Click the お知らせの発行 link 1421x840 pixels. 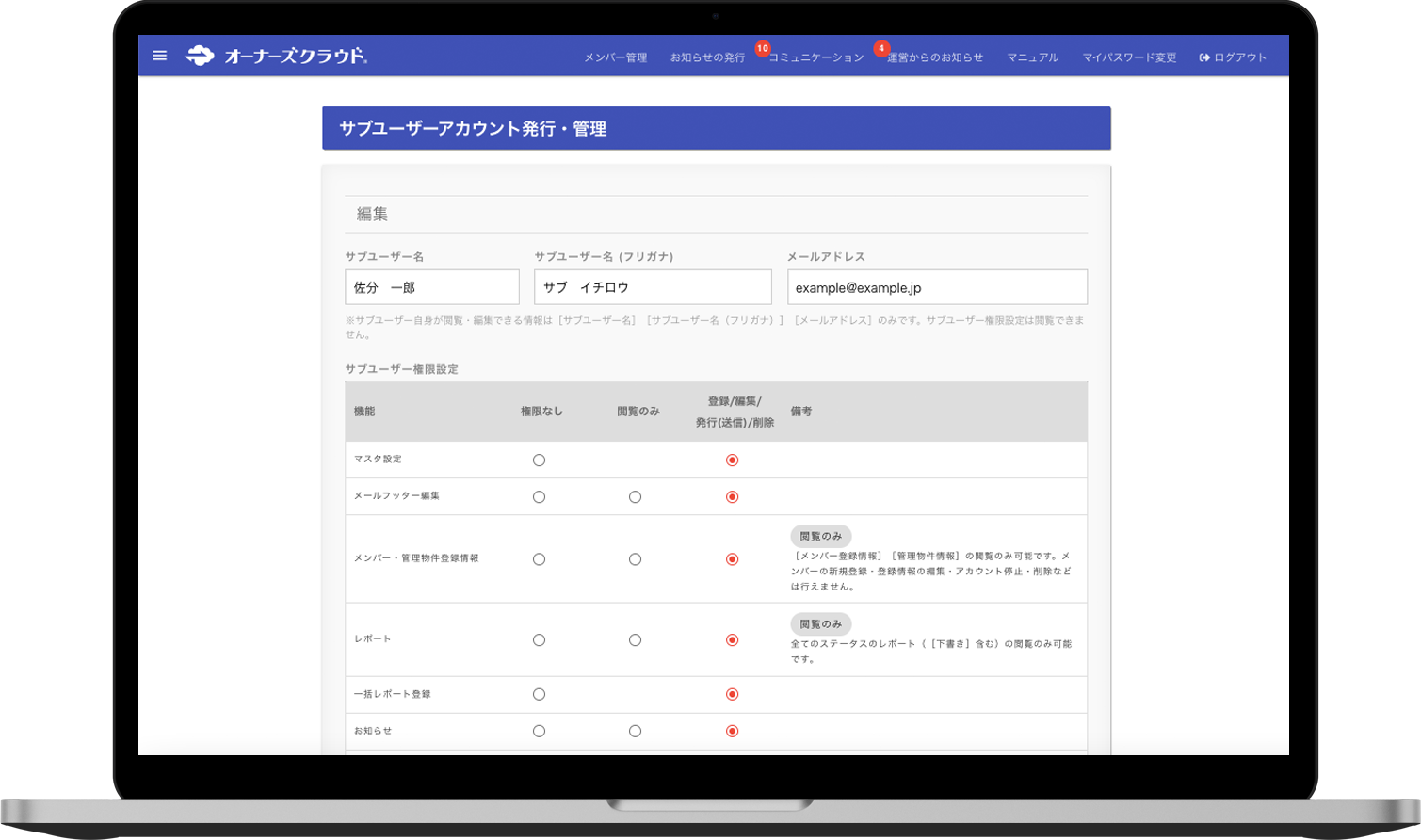coord(706,57)
